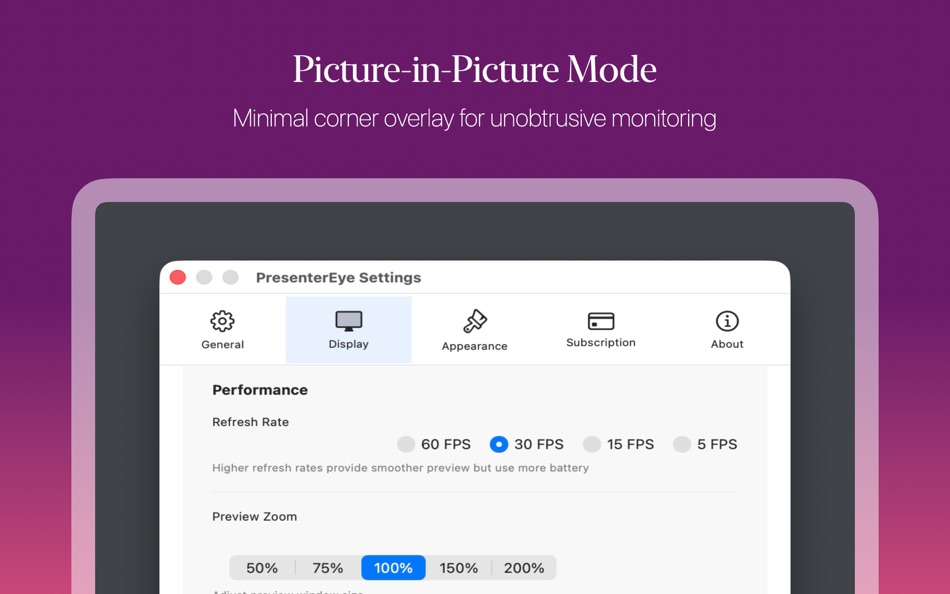950x594 pixels.
Task: Open the Subscription card icon
Action: [x=600, y=319]
